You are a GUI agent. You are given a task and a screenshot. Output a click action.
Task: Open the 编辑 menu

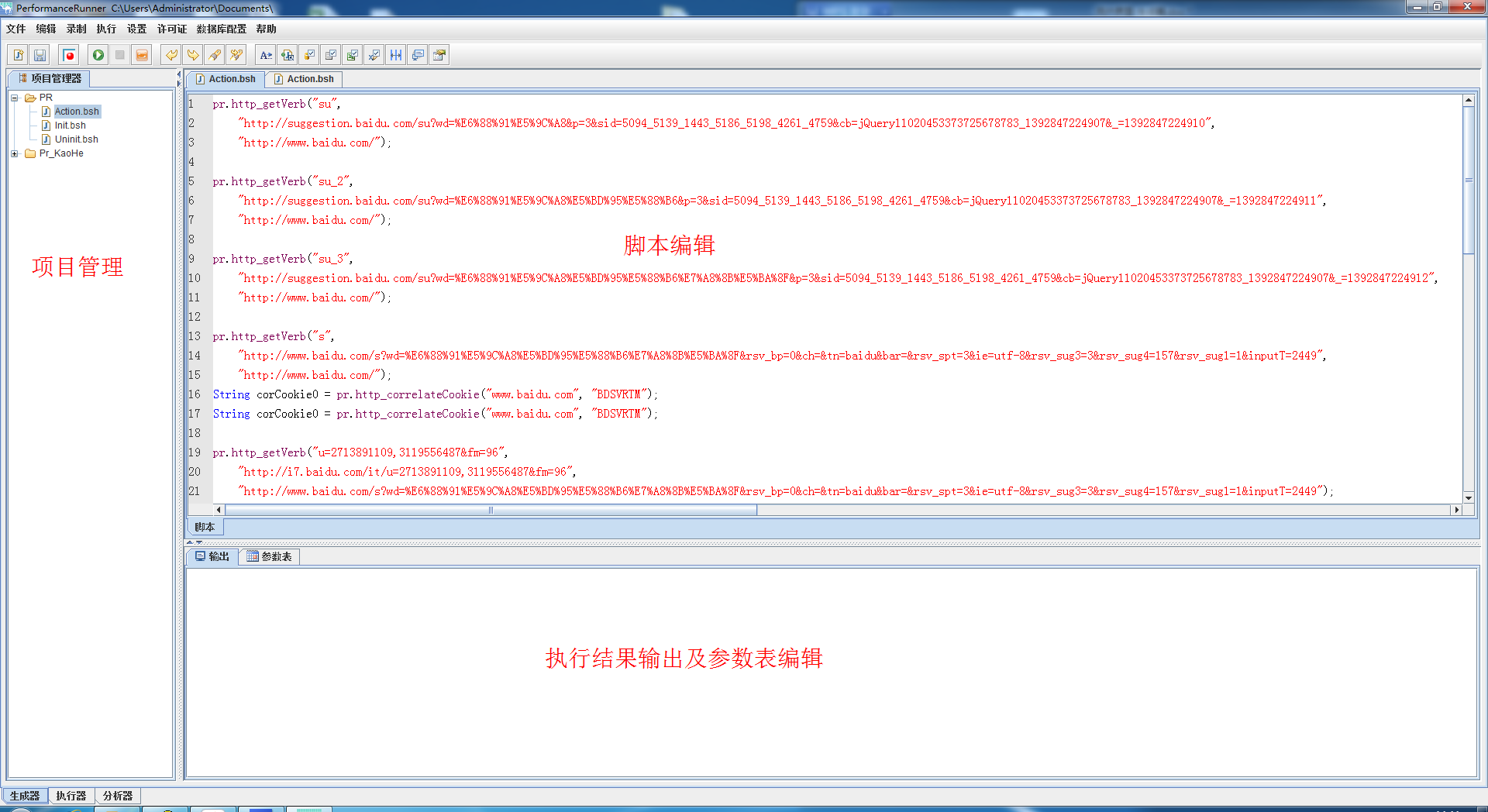tap(46, 29)
